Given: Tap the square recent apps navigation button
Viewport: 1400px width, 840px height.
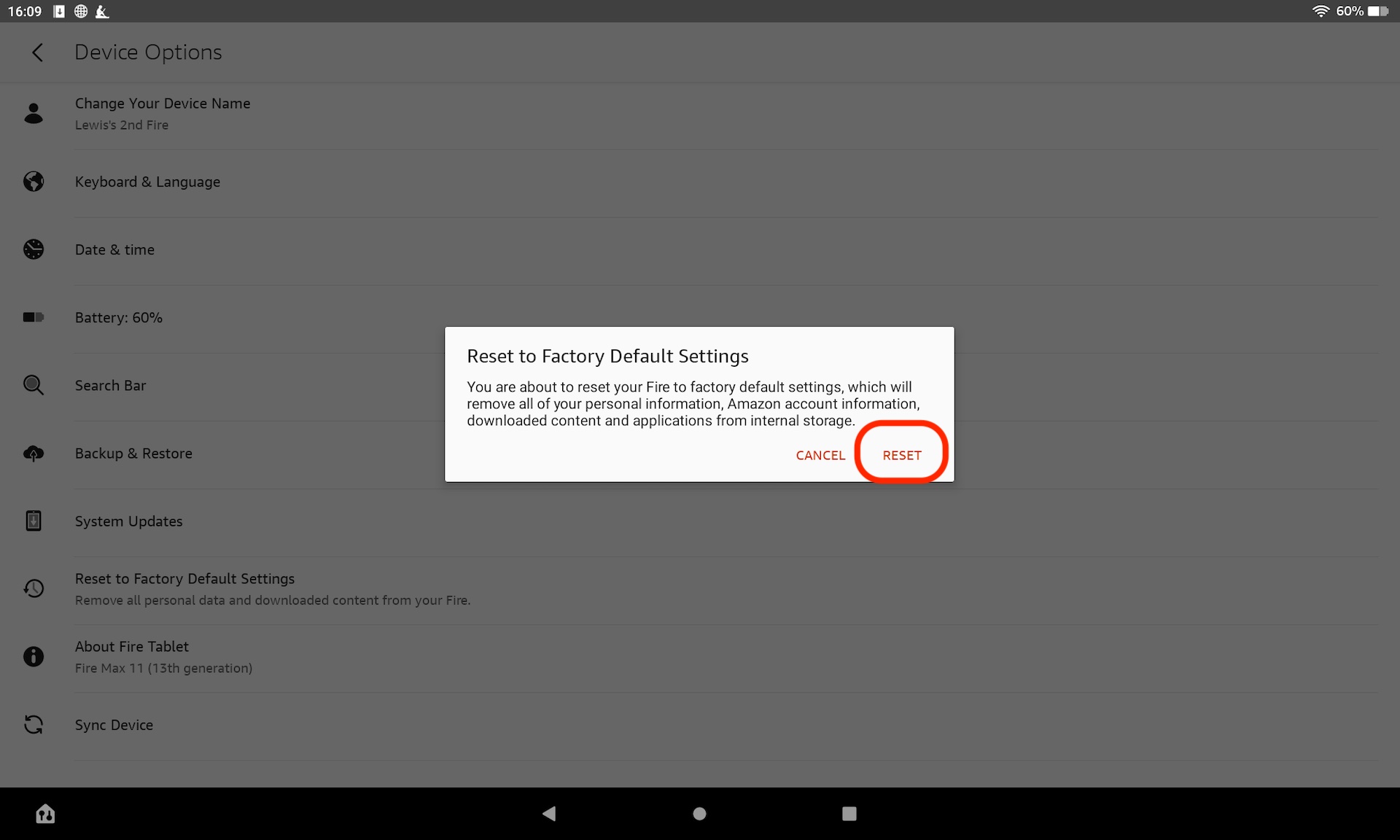Looking at the screenshot, I should pos(849,814).
